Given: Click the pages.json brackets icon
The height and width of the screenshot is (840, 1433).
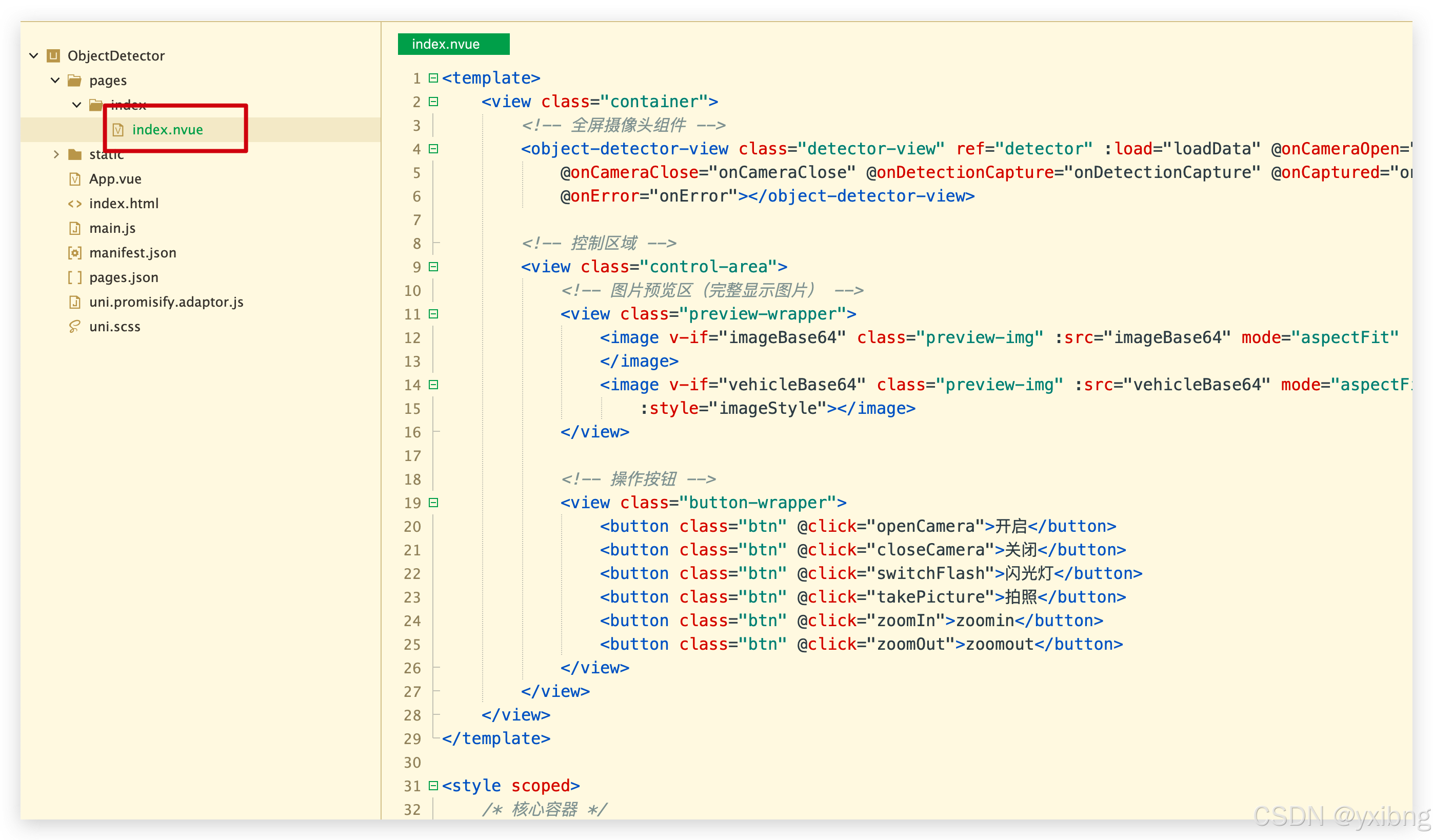Looking at the screenshot, I should pyautogui.click(x=74, y=277).
